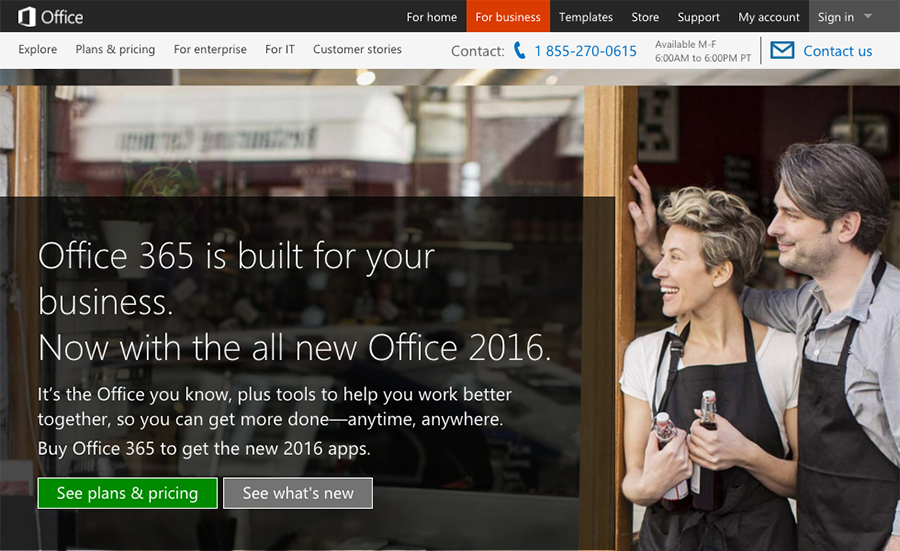This screenshot has height=551, width=900.
Task: Click the Contact us link
Action: (837, 51)
